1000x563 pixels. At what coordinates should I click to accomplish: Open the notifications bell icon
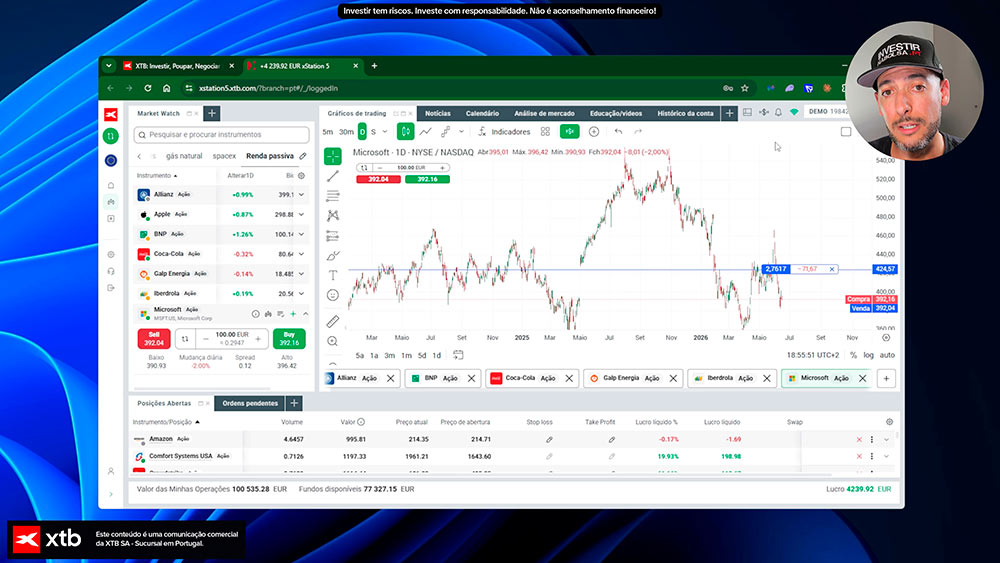[778, 112]
